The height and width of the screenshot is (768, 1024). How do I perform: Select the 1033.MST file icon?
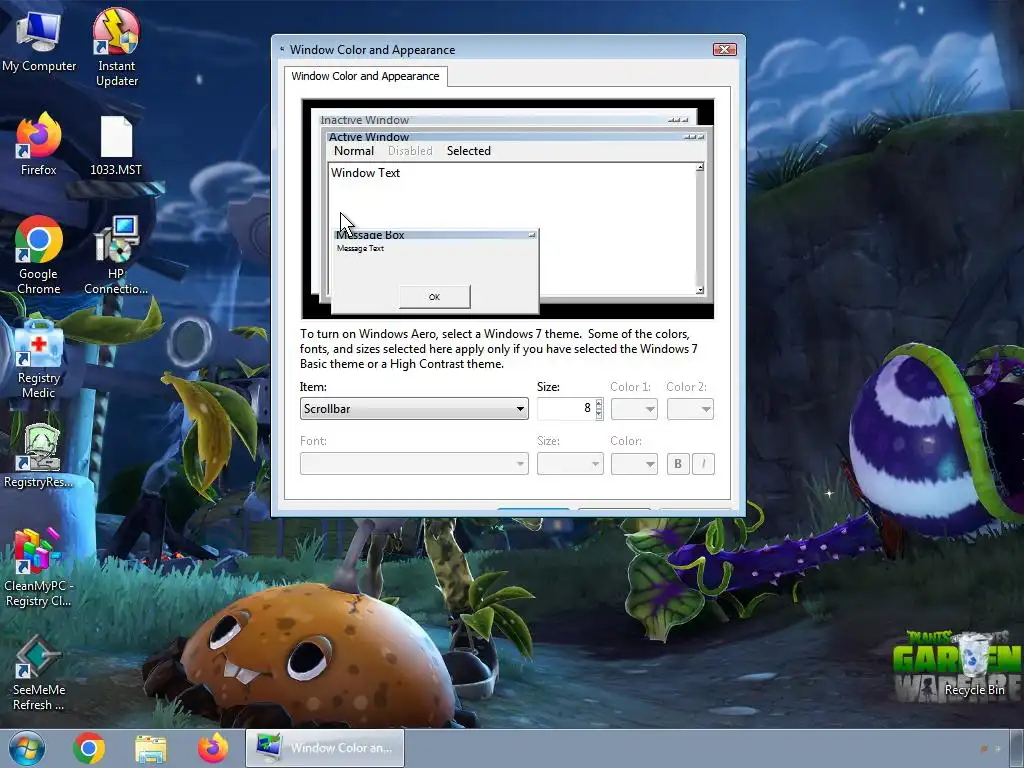(116, 146)
